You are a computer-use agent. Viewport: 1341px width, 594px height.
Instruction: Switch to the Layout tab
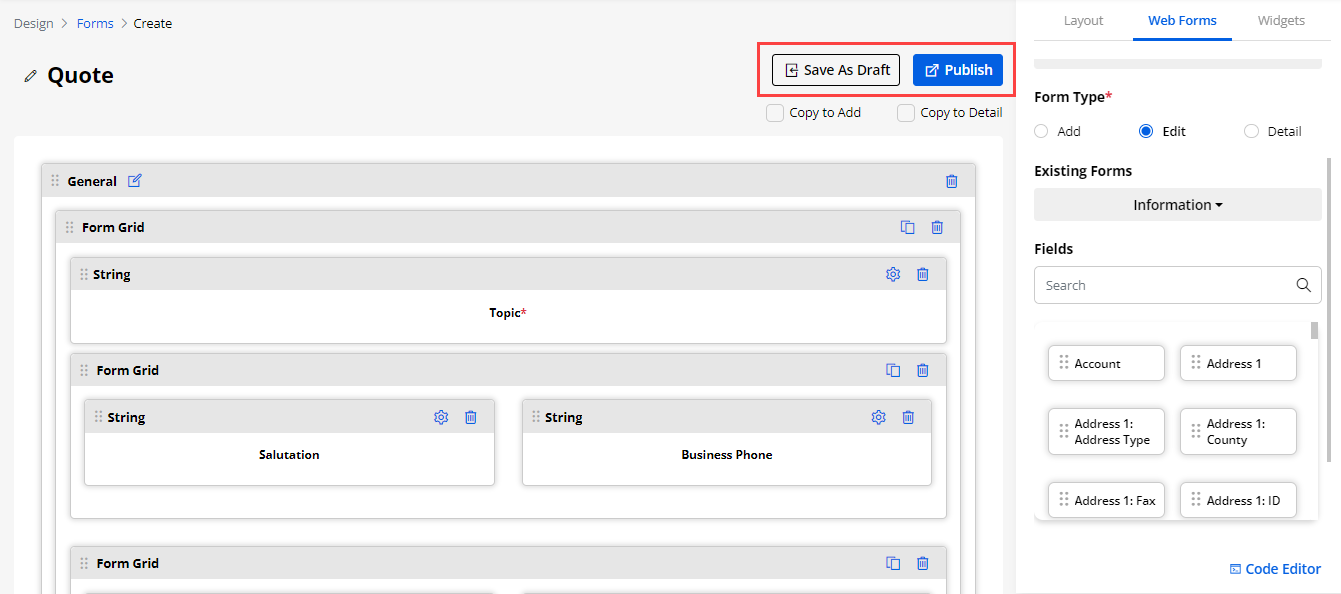pos(1083,20)
